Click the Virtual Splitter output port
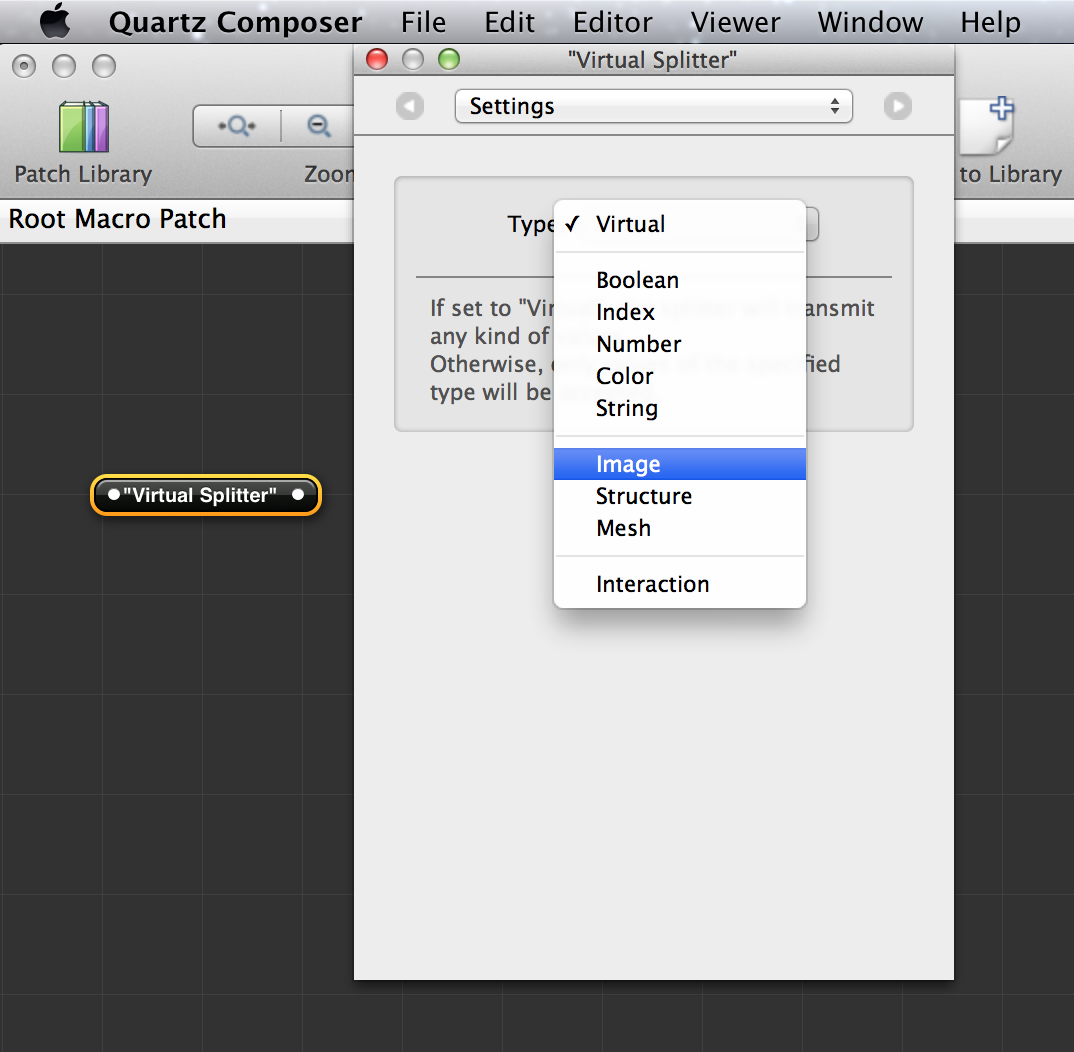The height and width of the screenshot is (1052, 1074). point(298,494)
